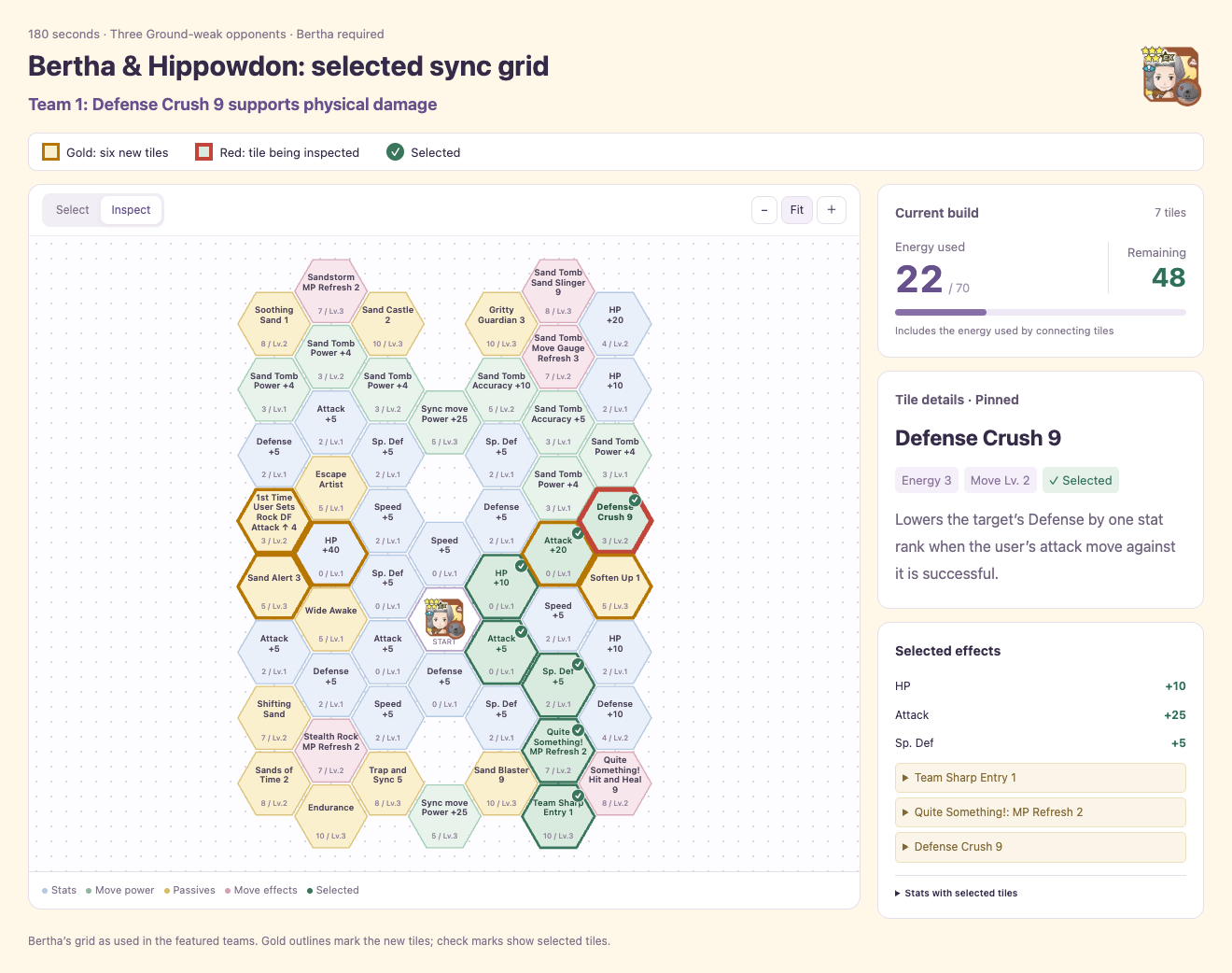Viewport: 1232px width, 973px height.
Task: Select the Gritty Guardian 3 hex tile
Action: (501, 325)
